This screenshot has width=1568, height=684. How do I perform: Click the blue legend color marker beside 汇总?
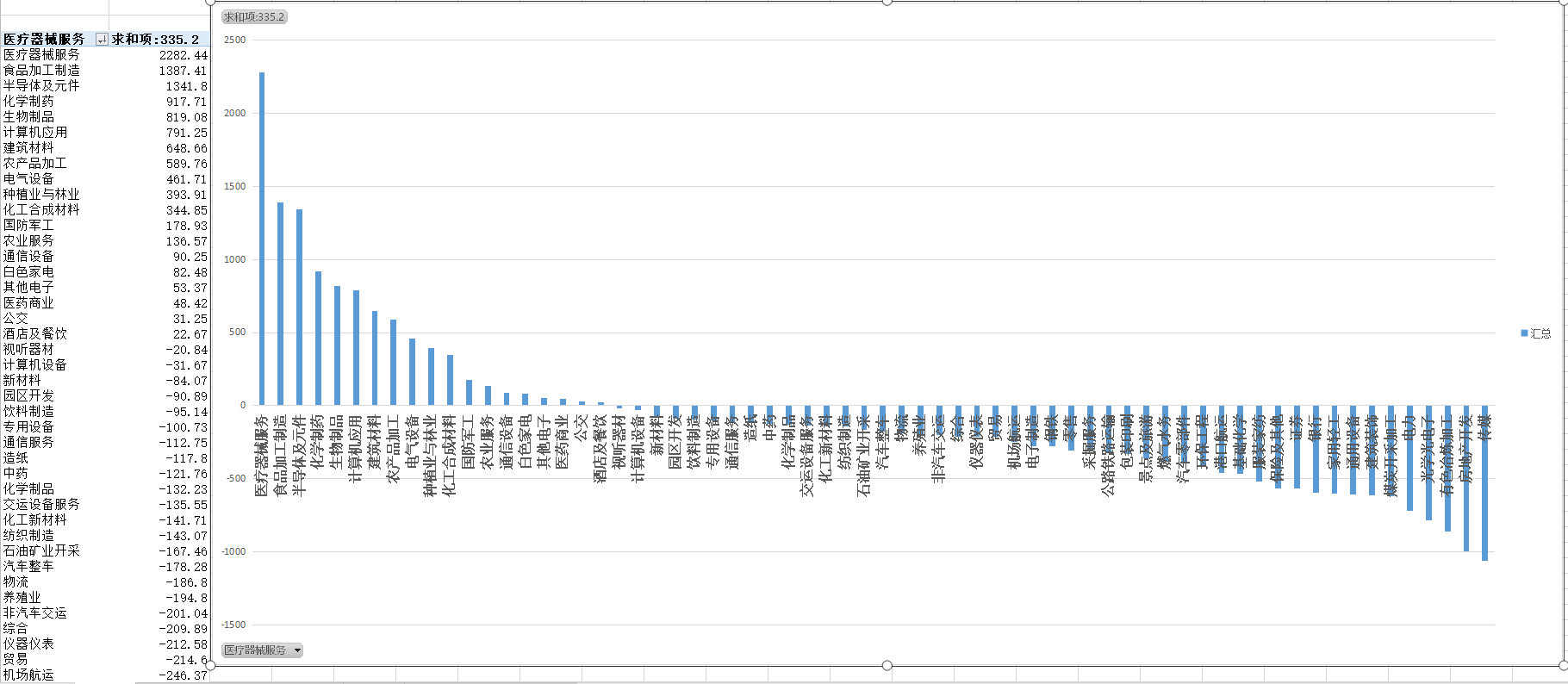coord(1524,333)
